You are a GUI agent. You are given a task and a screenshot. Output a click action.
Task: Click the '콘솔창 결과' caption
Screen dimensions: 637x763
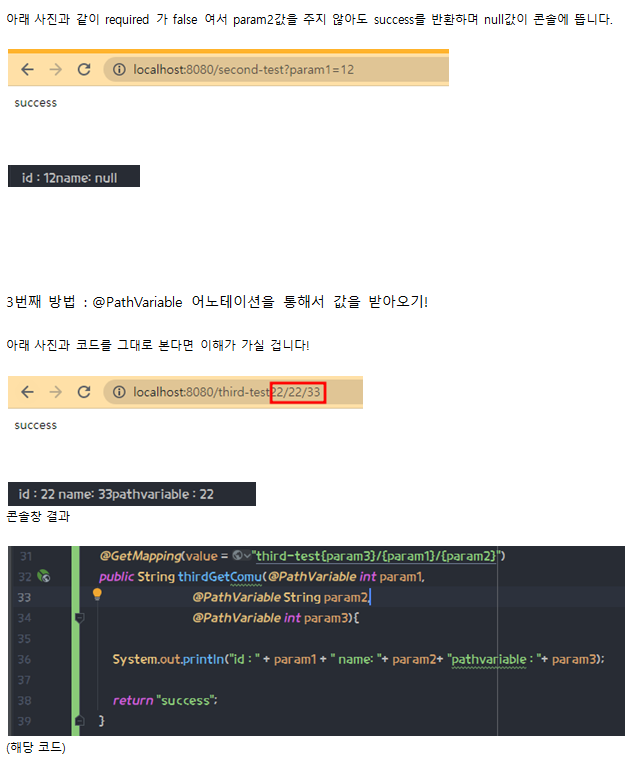point(38,516)
